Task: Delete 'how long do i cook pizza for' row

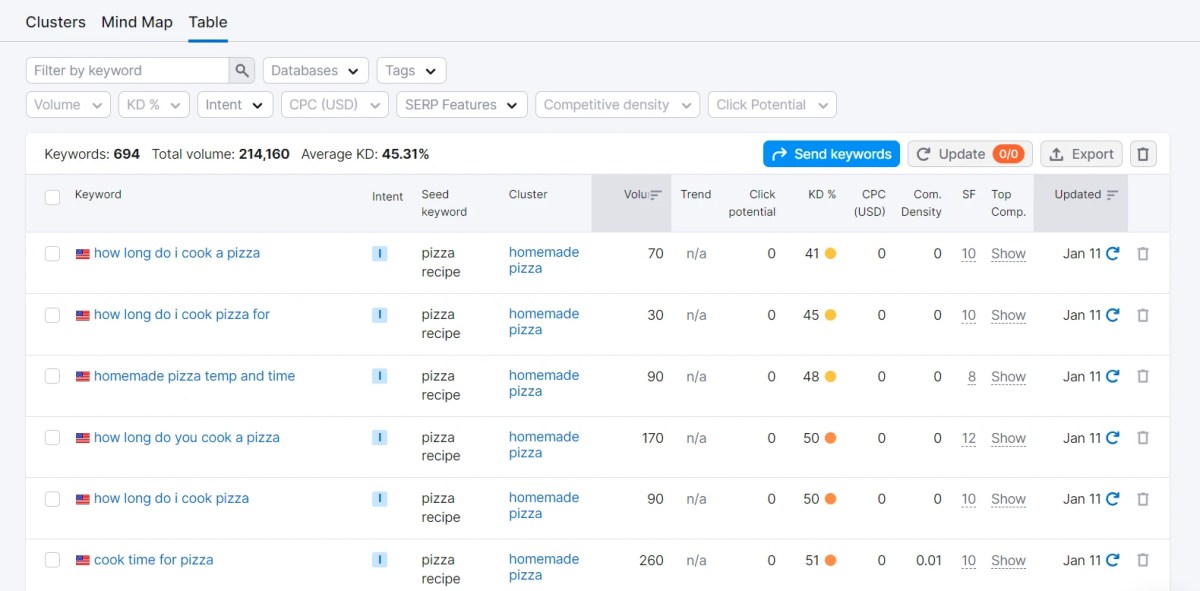Action: click(x=1143, y=315)
